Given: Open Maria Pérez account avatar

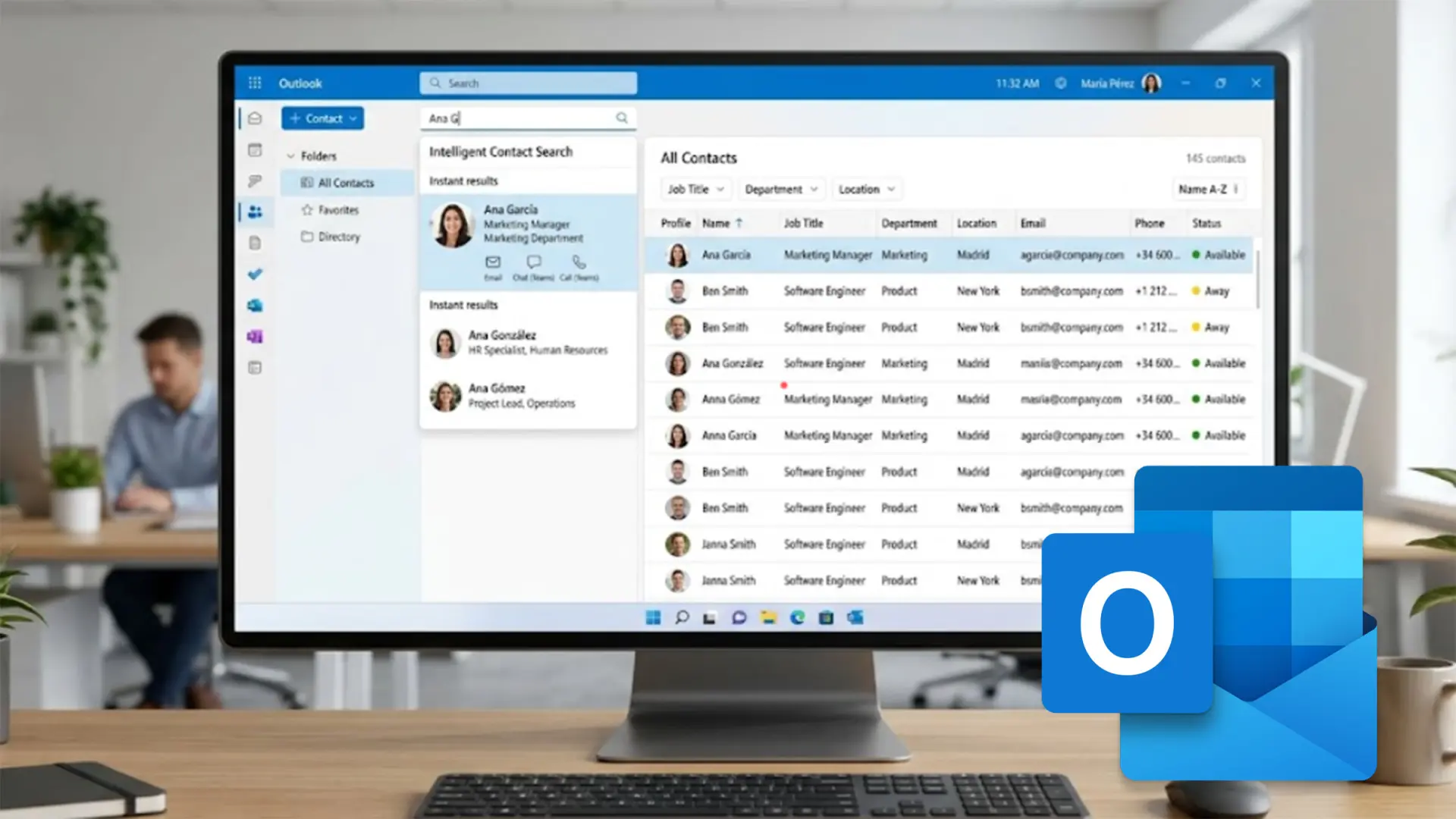Looking at the screenshot, I should tap(1151, 83).
